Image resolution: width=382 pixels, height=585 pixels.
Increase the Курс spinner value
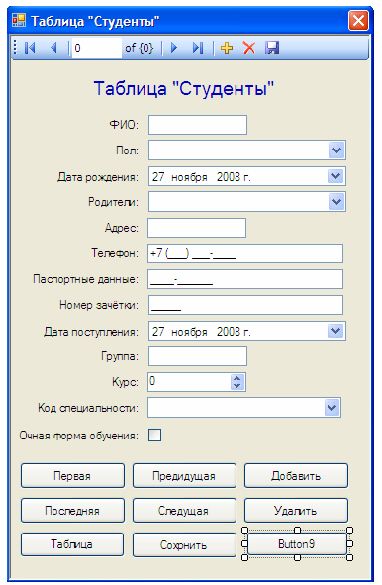tap(237, 378)
